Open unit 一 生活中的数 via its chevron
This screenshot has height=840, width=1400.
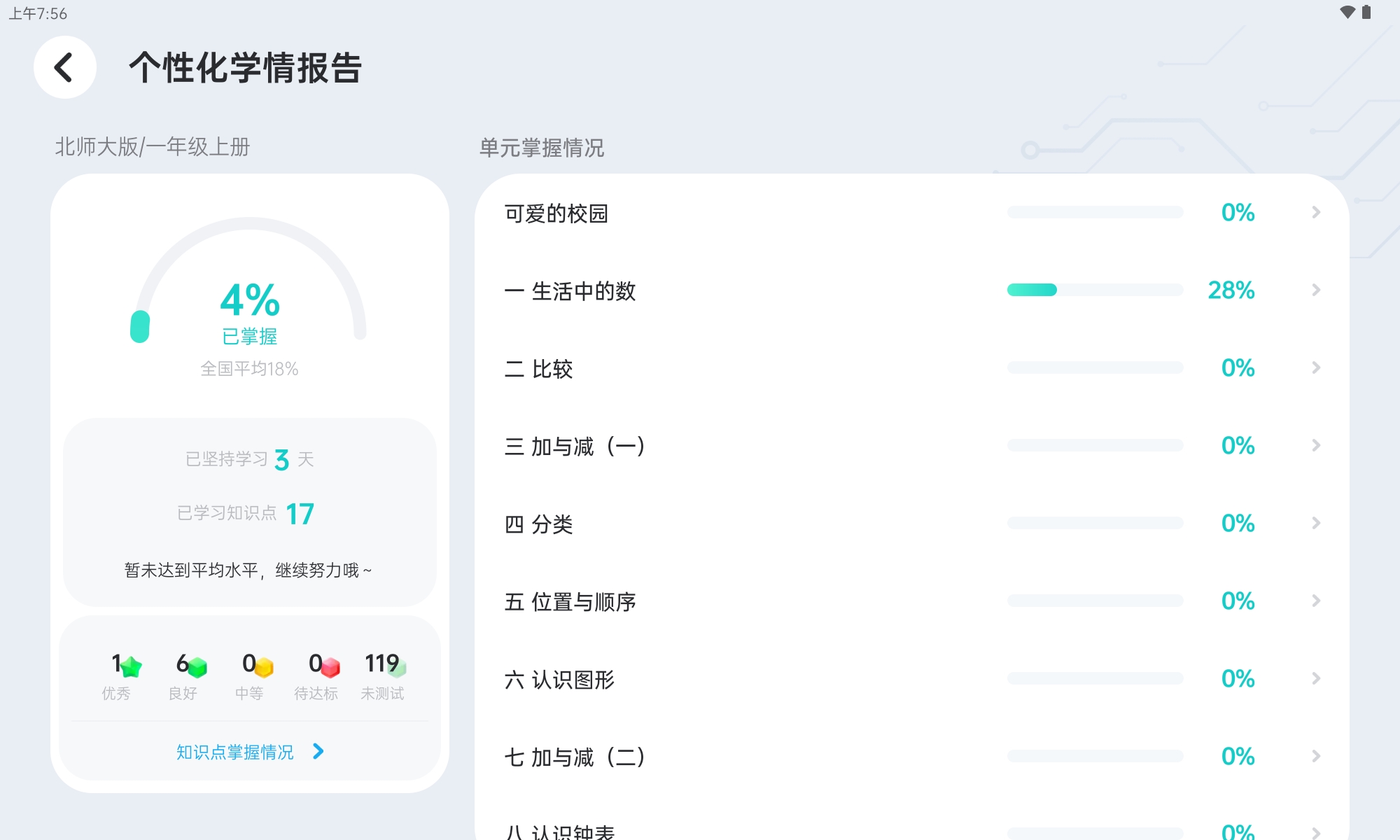[x=1315, y=290]
